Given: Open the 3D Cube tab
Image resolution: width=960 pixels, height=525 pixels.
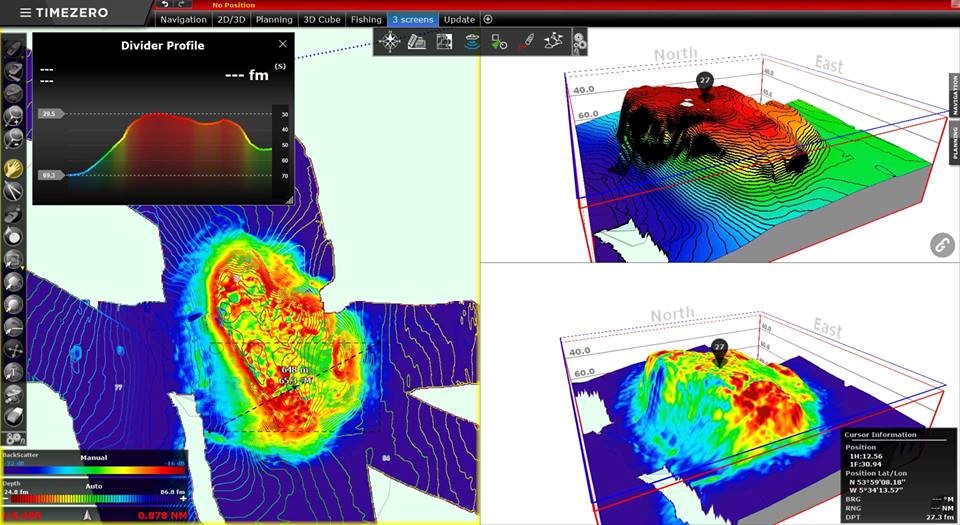Looking at the screenshot, I should [321, 19].
